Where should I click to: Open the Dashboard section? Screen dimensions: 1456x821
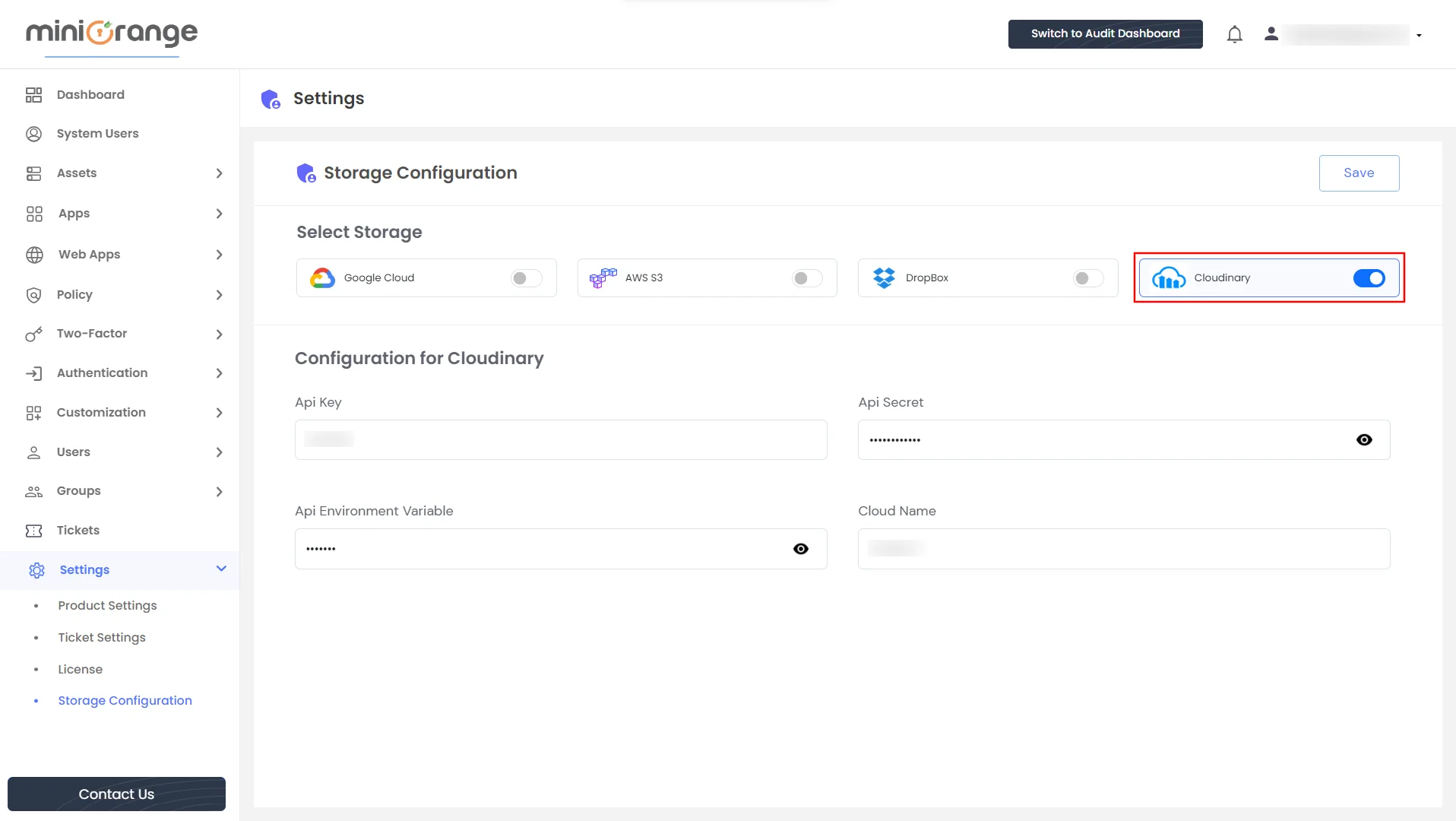point(90,94)
